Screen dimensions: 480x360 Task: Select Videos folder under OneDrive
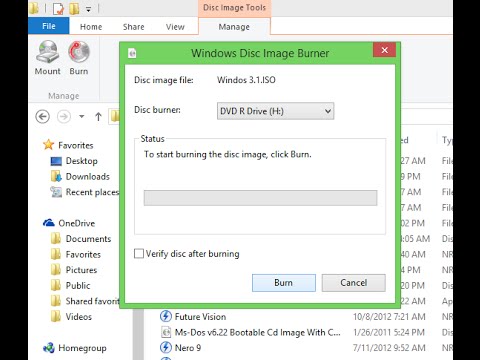(71, 317)
